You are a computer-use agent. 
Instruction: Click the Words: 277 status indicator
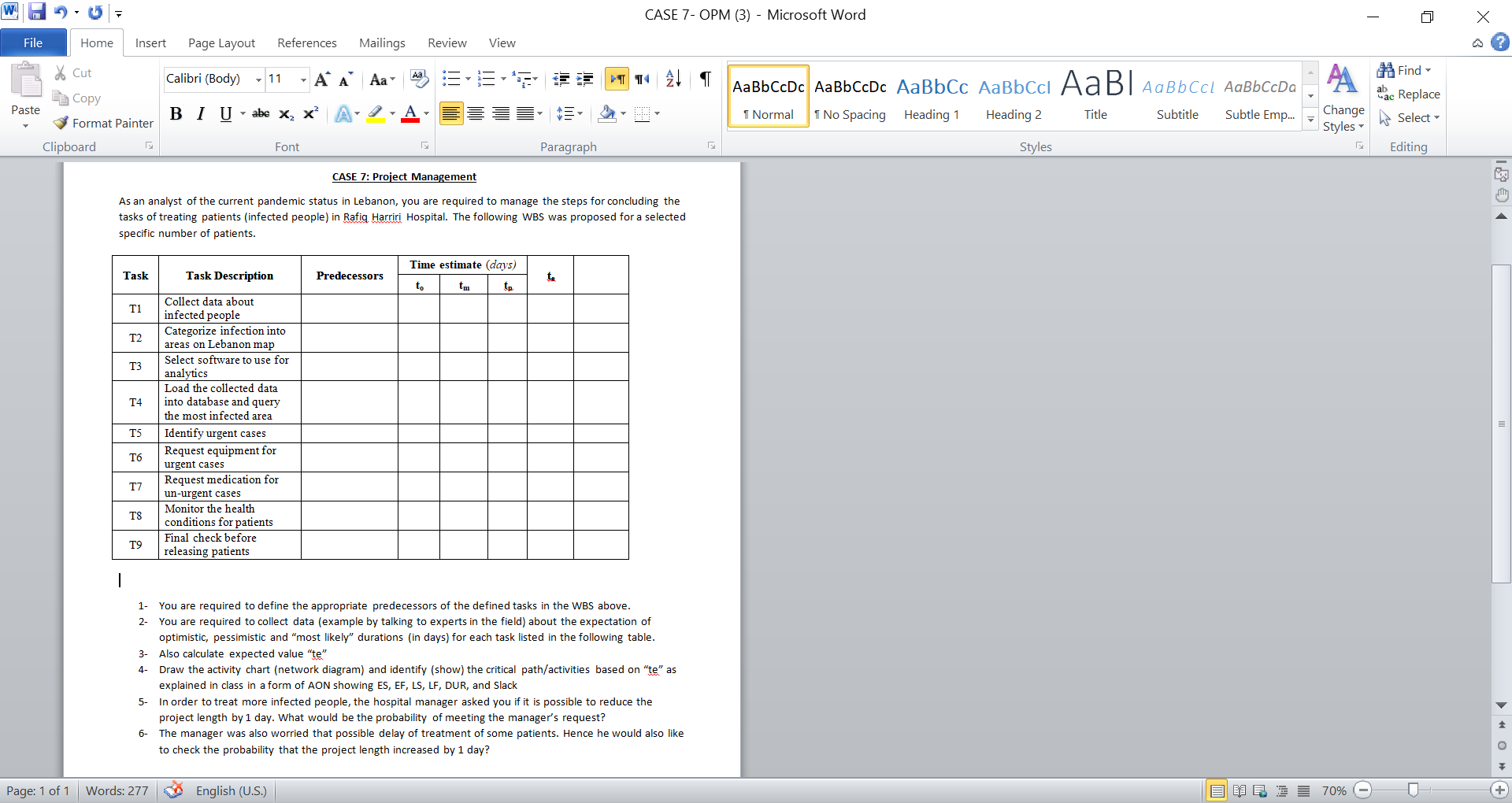pos(117,790)
